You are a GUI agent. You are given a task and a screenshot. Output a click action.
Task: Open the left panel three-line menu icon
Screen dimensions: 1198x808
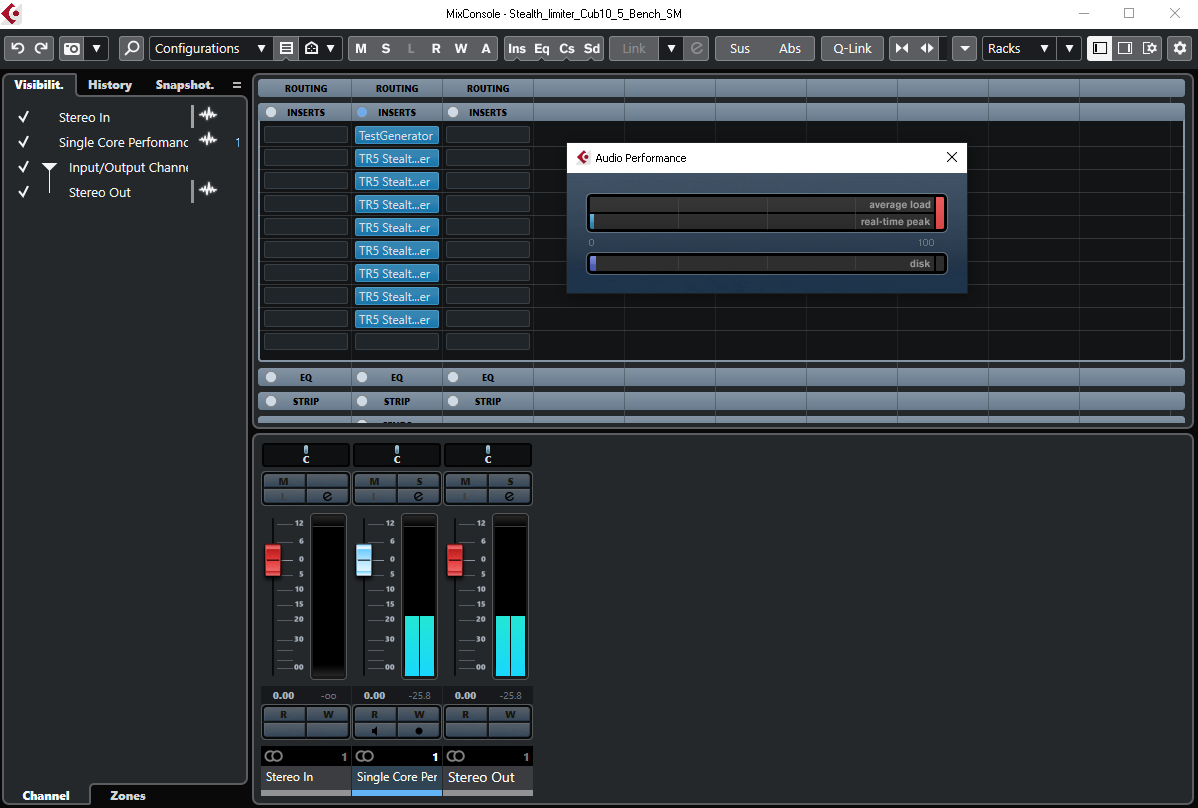click(x=237, y=85)
